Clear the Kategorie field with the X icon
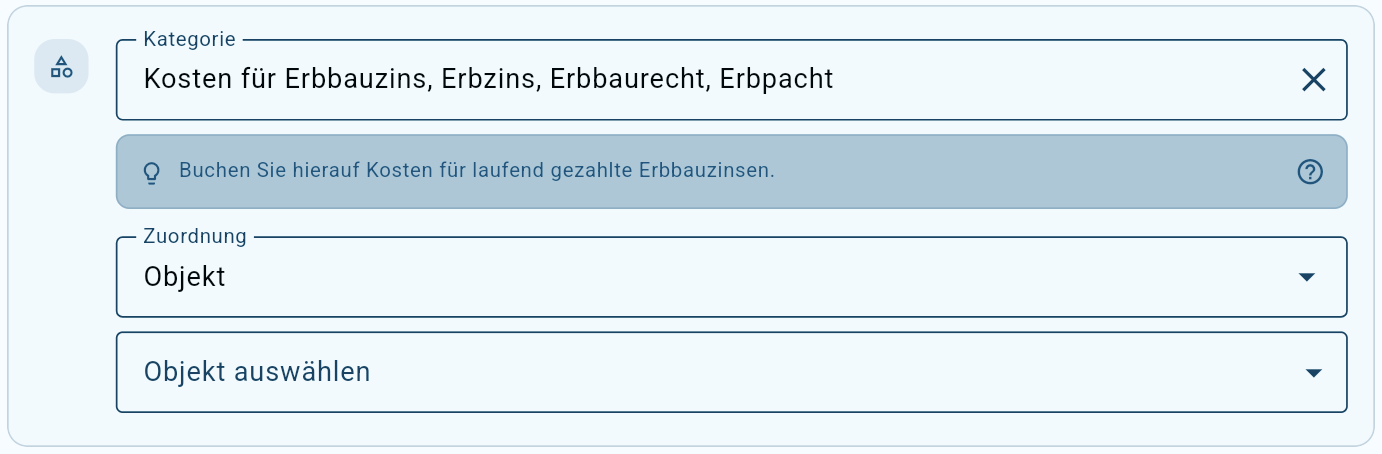Screen dimensions: 1382x454 point(1313,80)
